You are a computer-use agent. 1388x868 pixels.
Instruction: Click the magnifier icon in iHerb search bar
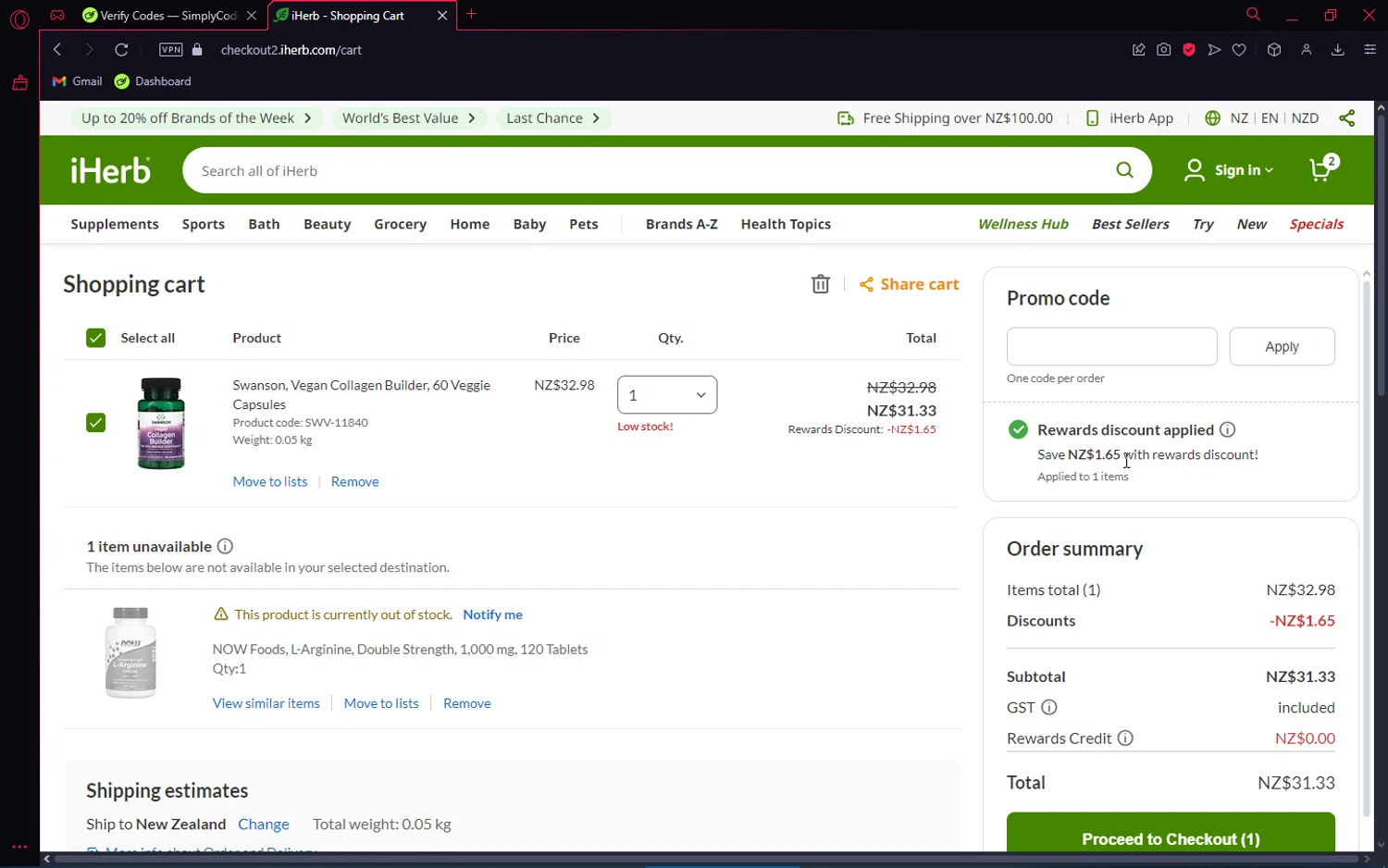click(x=1124, y=170)
